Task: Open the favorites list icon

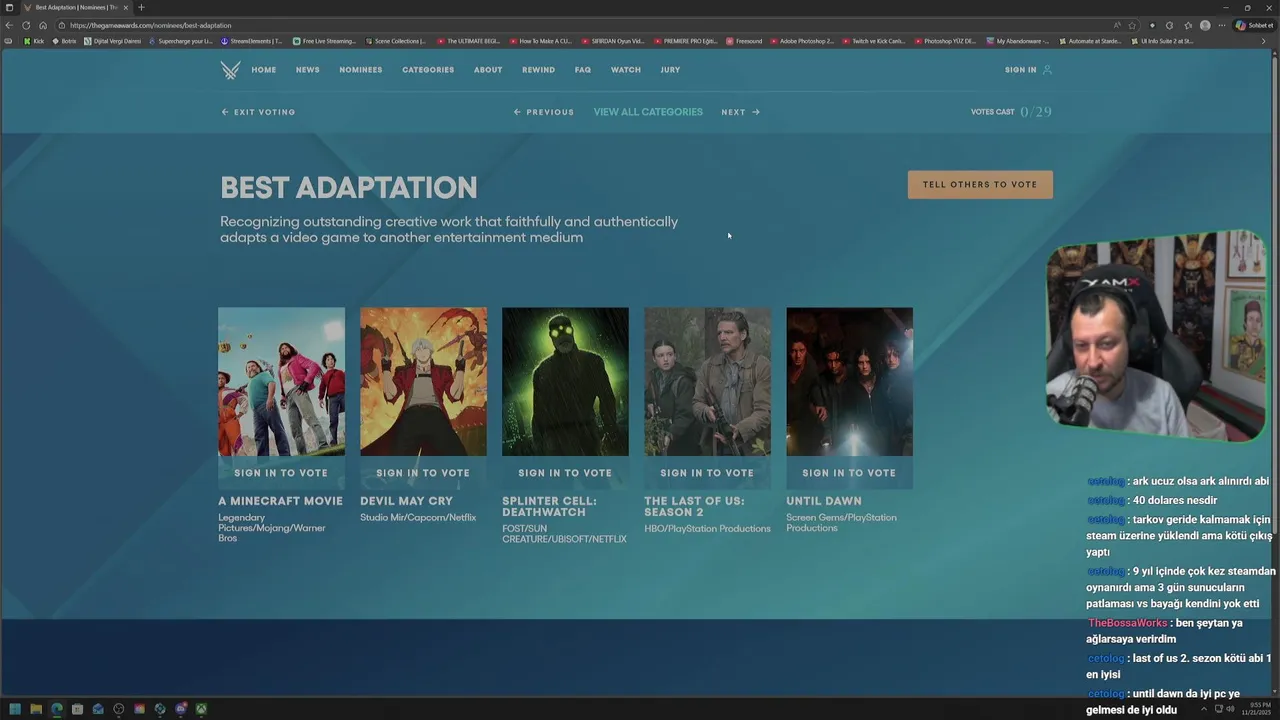Action: click(x=1188, y=25)
